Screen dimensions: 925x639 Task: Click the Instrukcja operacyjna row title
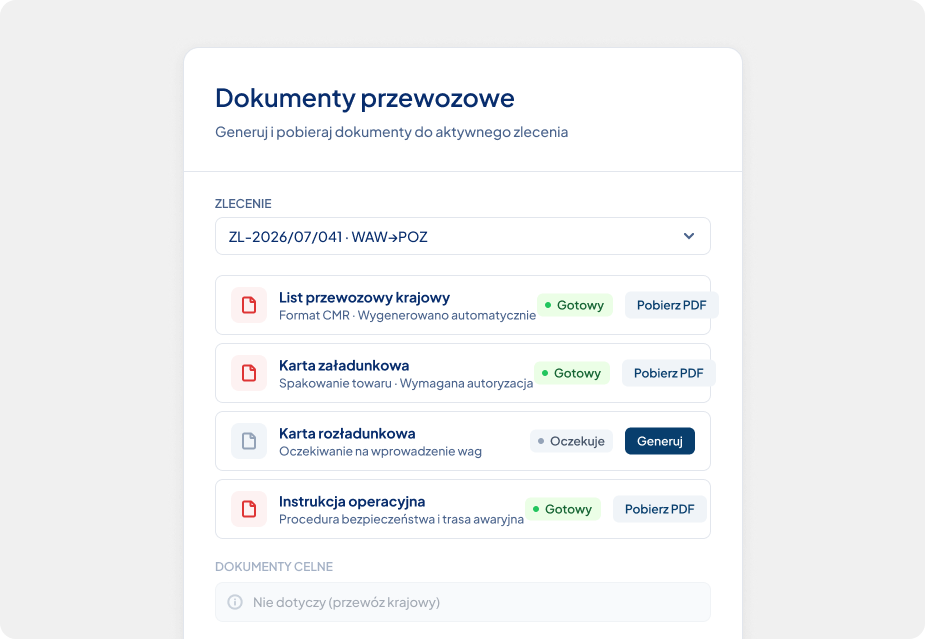click(x=352, y=501)
